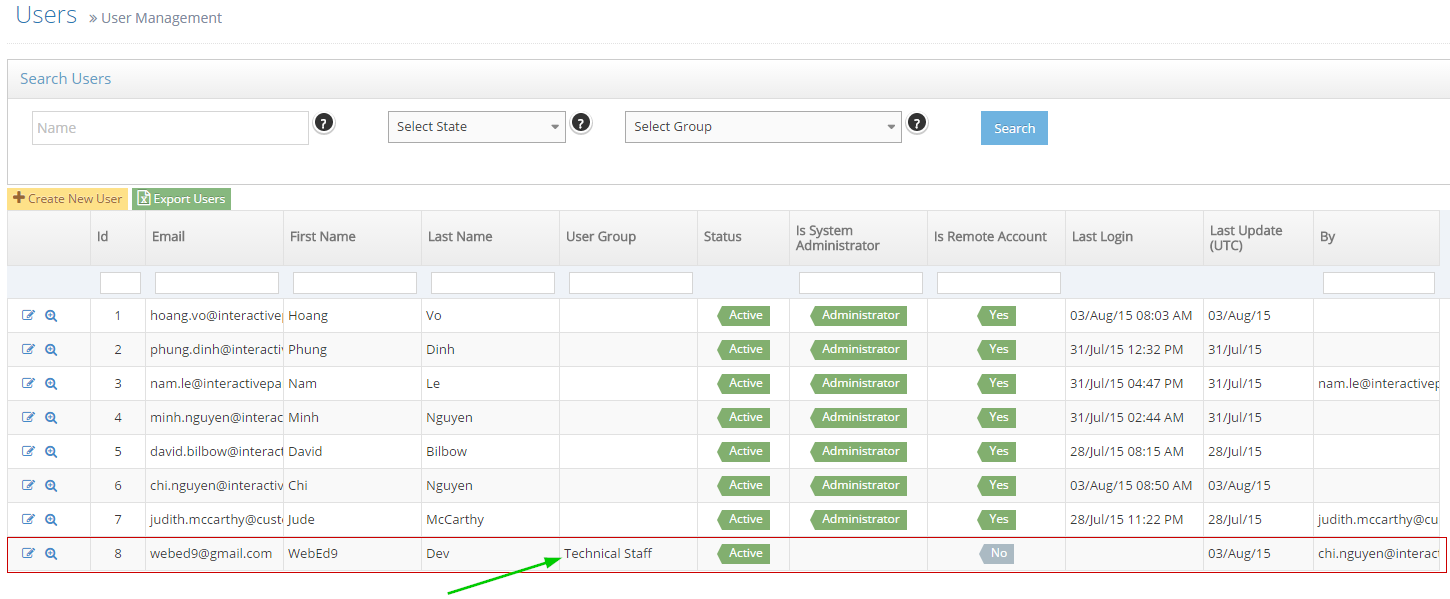Screen dimensions: 1450x599
Task: Click edit icon for user Hoang Vo
Action: 28,315
